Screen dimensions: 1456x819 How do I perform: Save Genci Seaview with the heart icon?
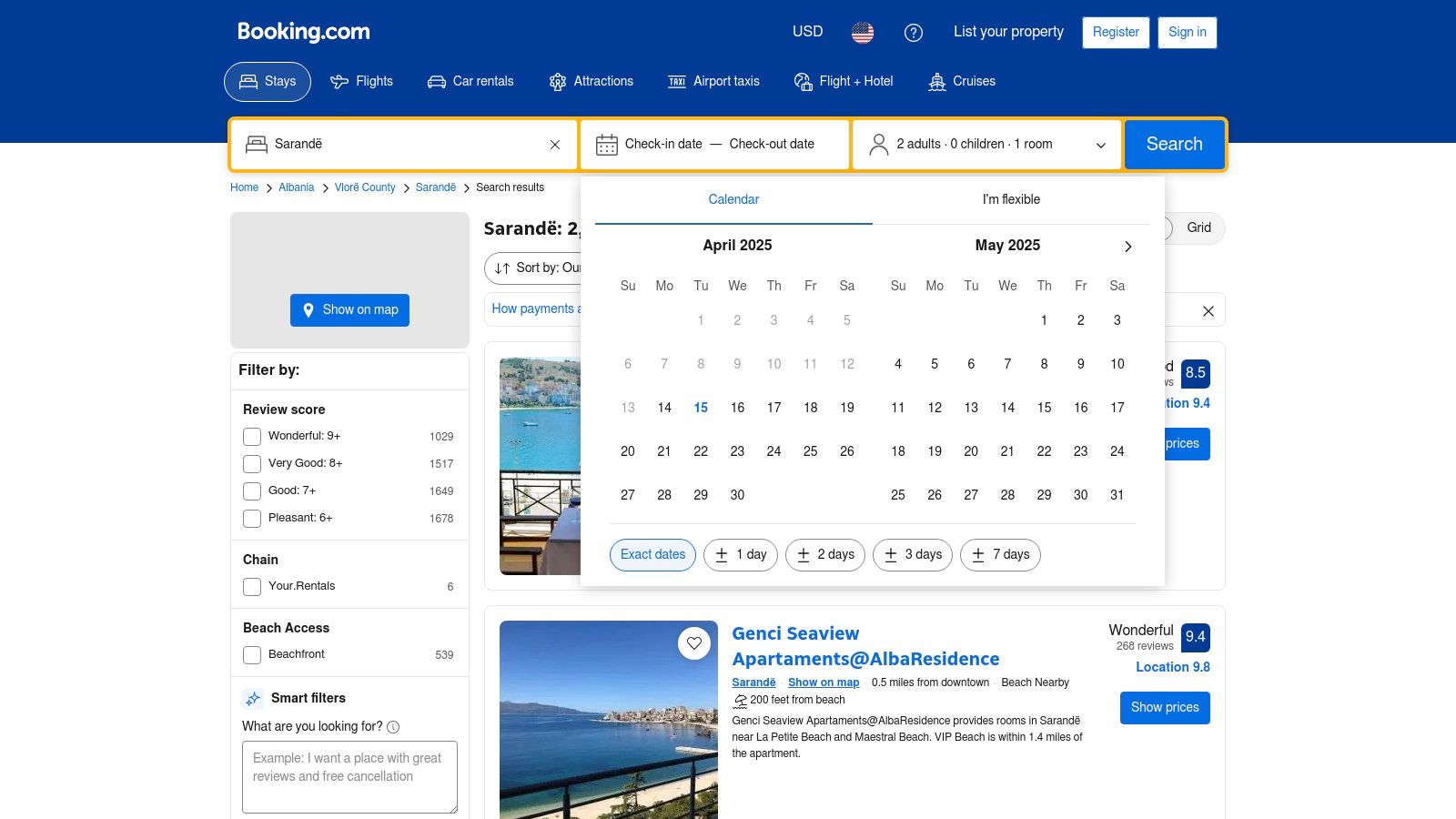[694, 643]
